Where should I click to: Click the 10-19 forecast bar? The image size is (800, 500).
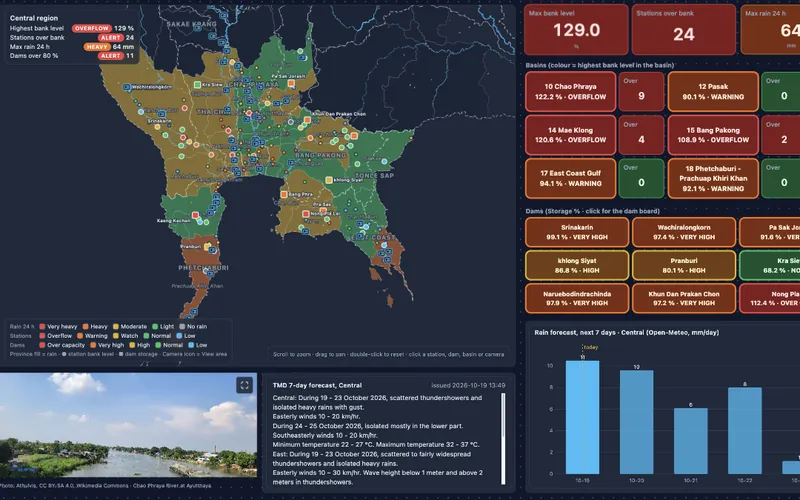pyautogui.click(x=582, y=417)
